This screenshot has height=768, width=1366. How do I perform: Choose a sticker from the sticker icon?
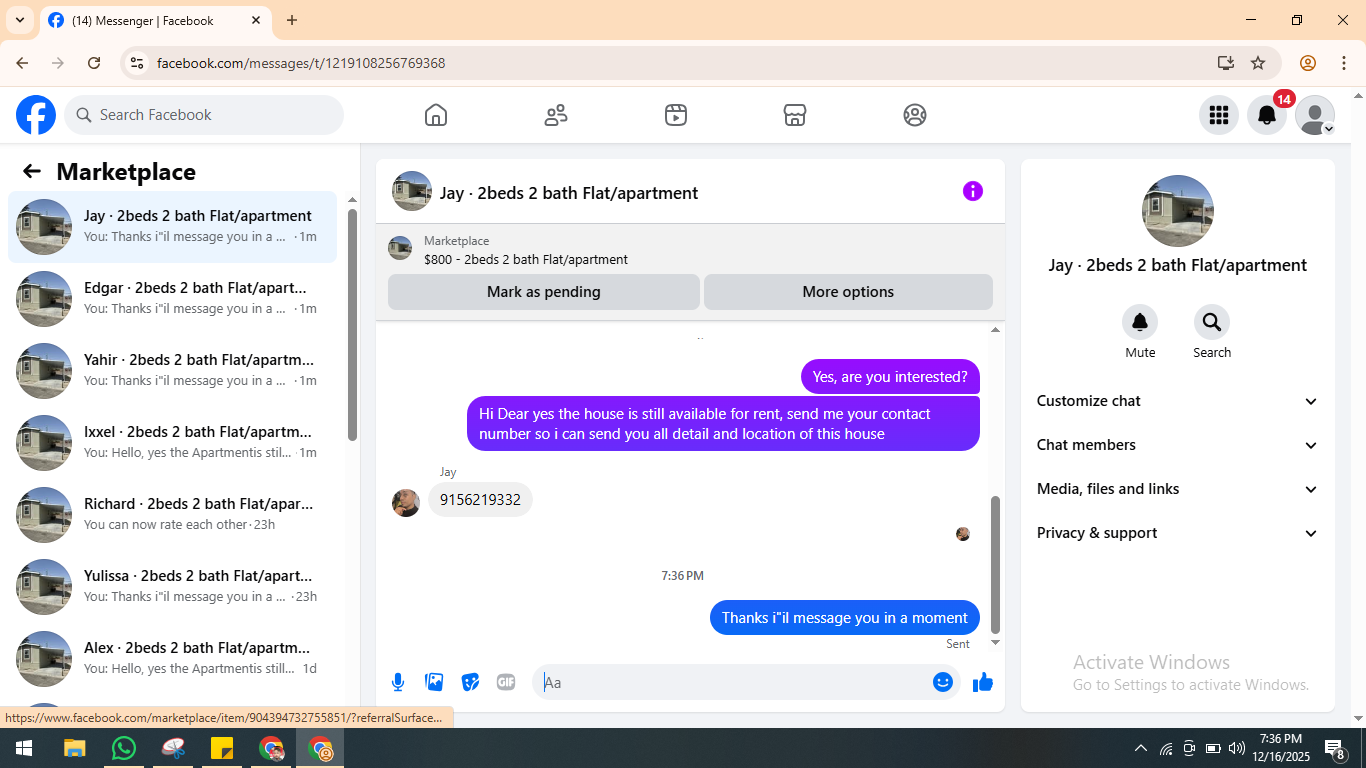470,682
